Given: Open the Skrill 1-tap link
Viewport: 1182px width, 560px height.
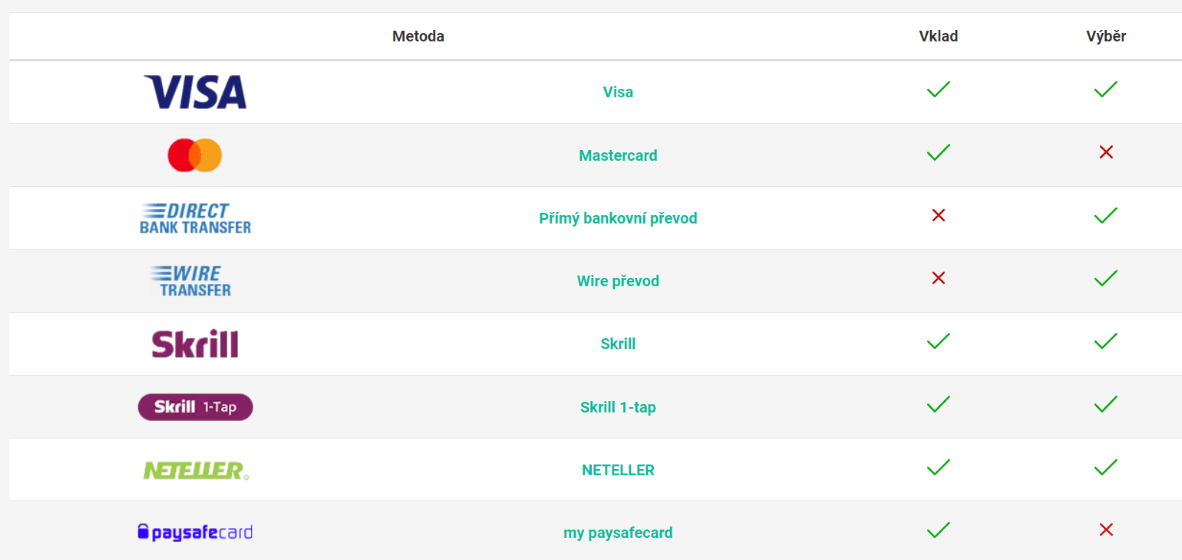Looking at the screenshot, I should pos(618,407).
